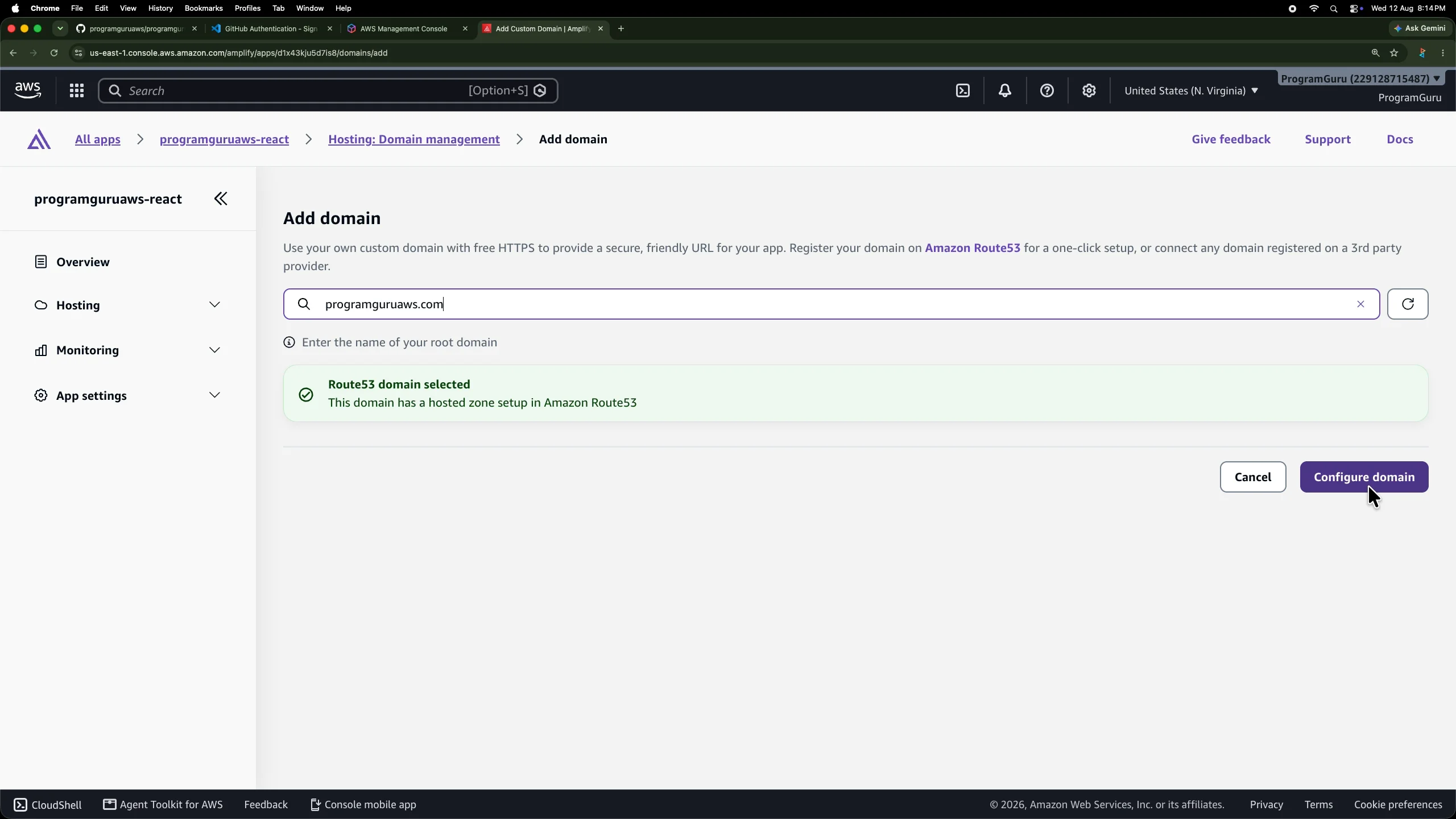Collapse the sidebar with double chevron icon
This screenshot has height=819, width=1456.
[x=221, y=198]
